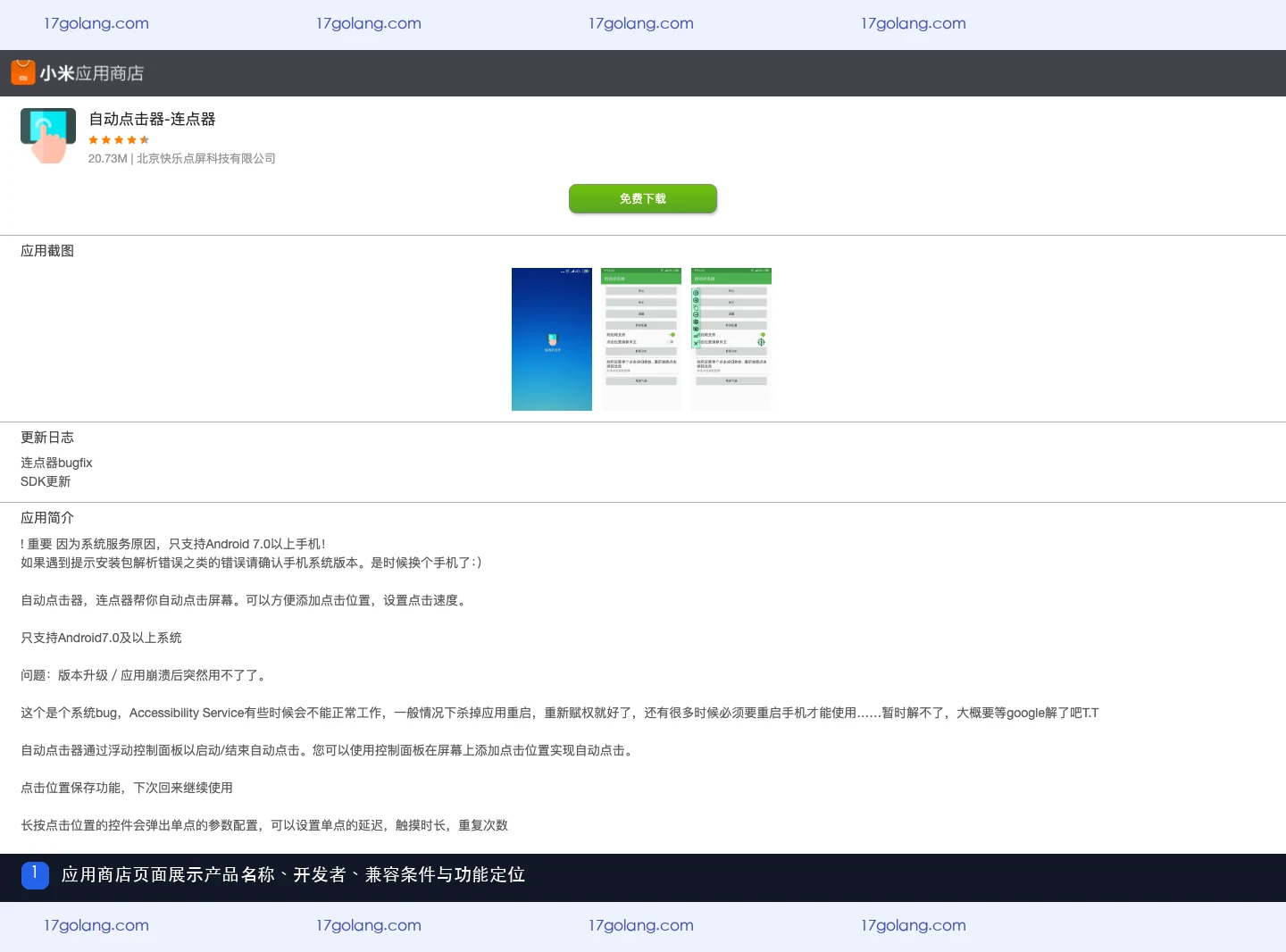Click the developer name 北京快乐点屏科技有限公司
Viewport: 1286px width, 952px height.
(x=206, y=158)
